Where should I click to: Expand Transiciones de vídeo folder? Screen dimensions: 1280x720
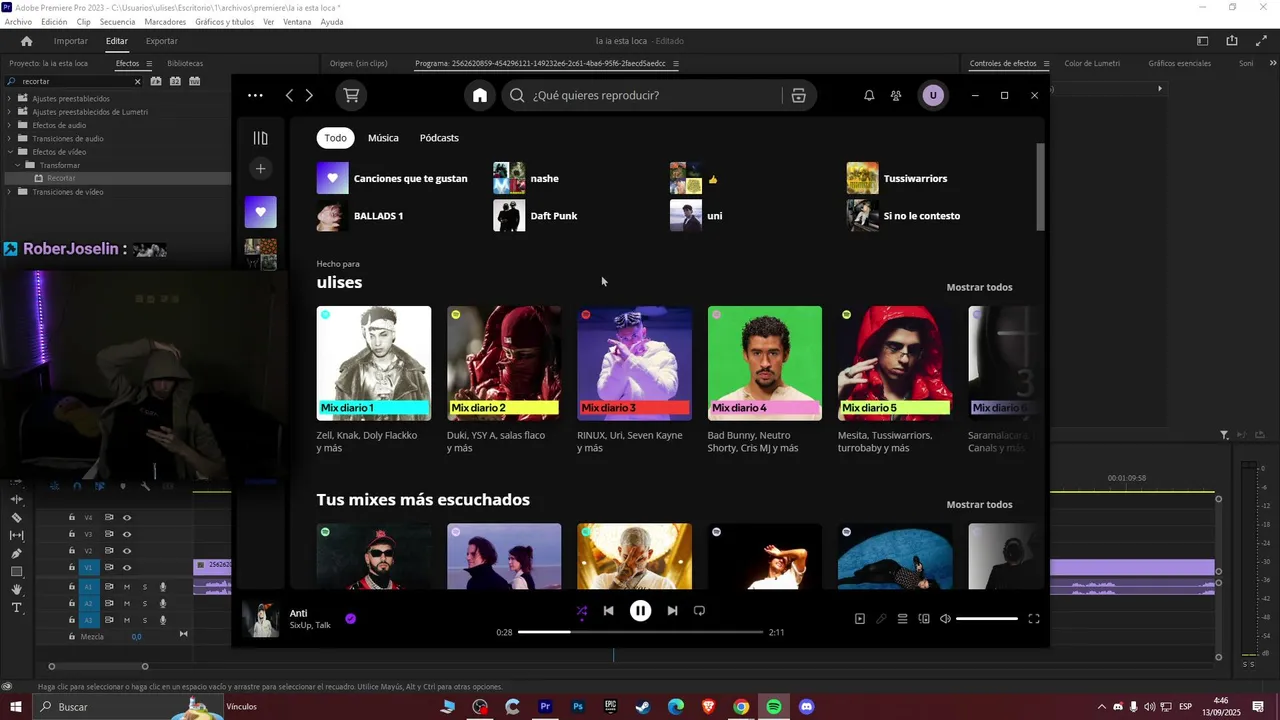tap(9, 191)
